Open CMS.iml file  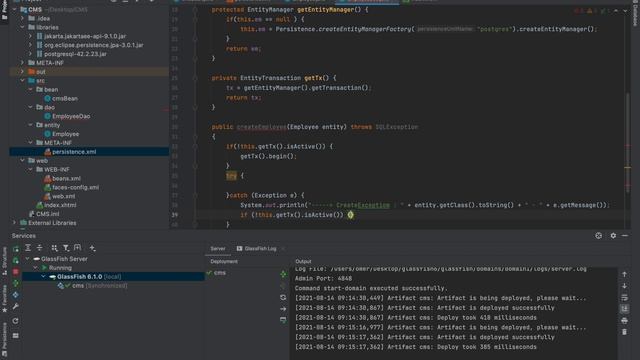[48, 214]
